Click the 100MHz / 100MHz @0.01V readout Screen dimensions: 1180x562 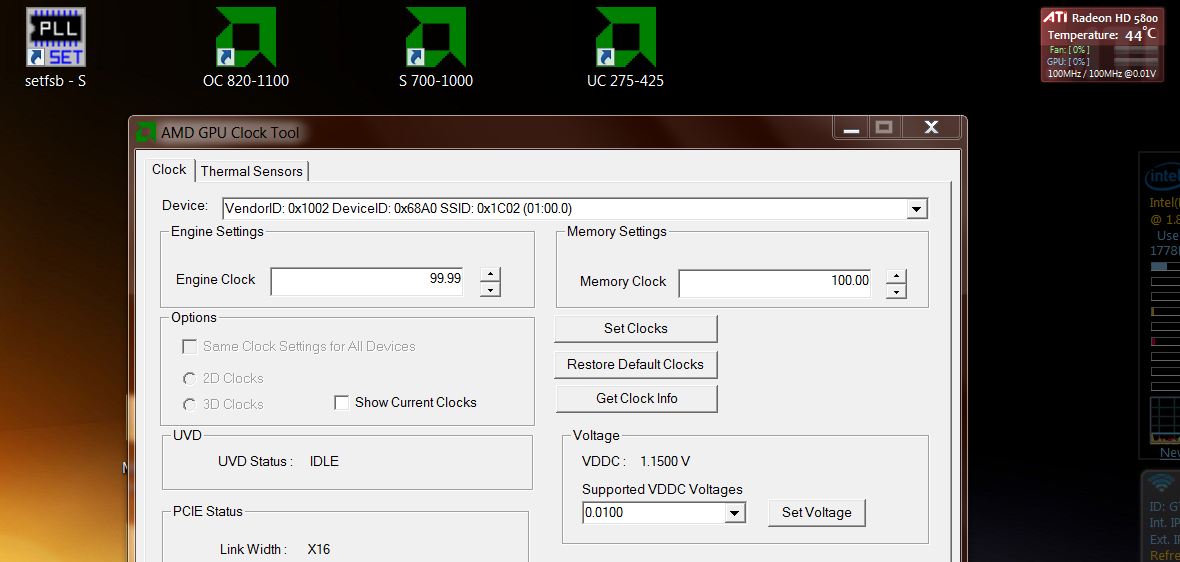pos(1101,73)
